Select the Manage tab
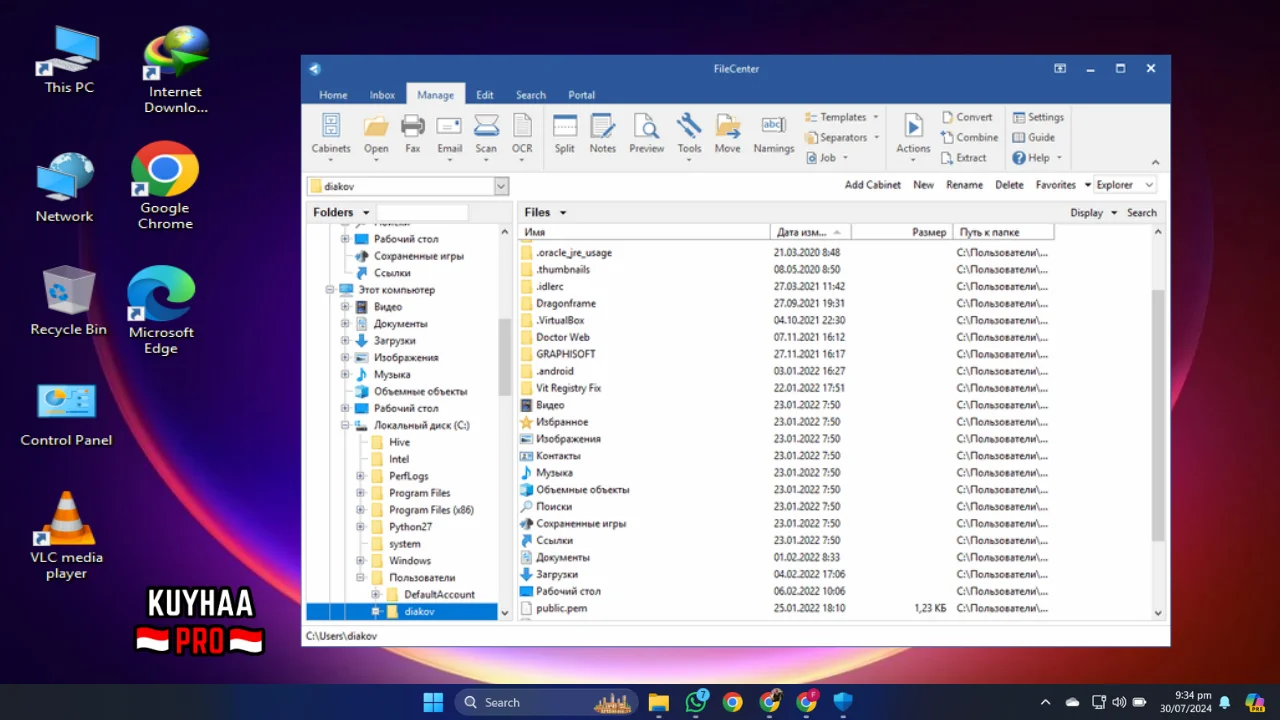Image resolution: width=1280 pixels, height=720 pixels. (435, 95)
